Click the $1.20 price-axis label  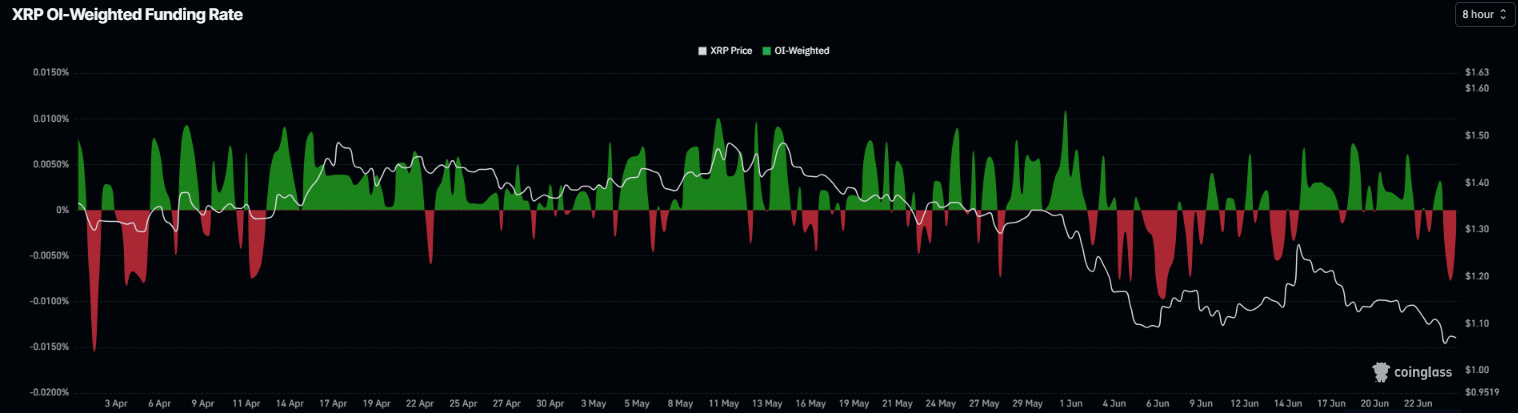(x=1476, y=276)
